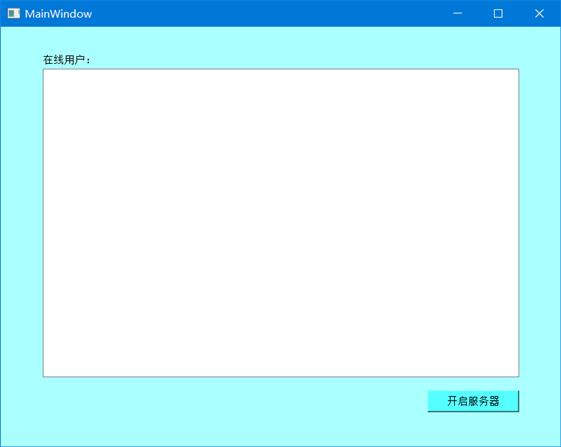Open the system menu via the title bar icon

[14, 14]
